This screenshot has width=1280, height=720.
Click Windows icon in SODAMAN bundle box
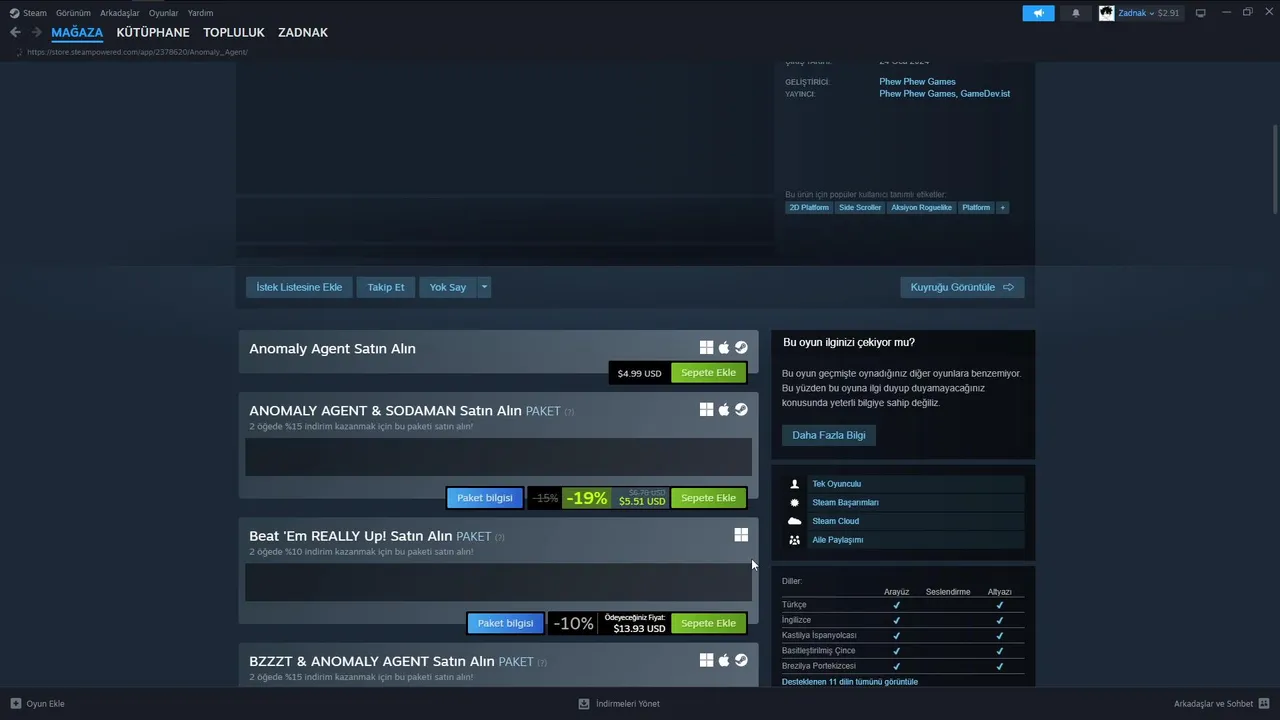(x=706, y=409)
